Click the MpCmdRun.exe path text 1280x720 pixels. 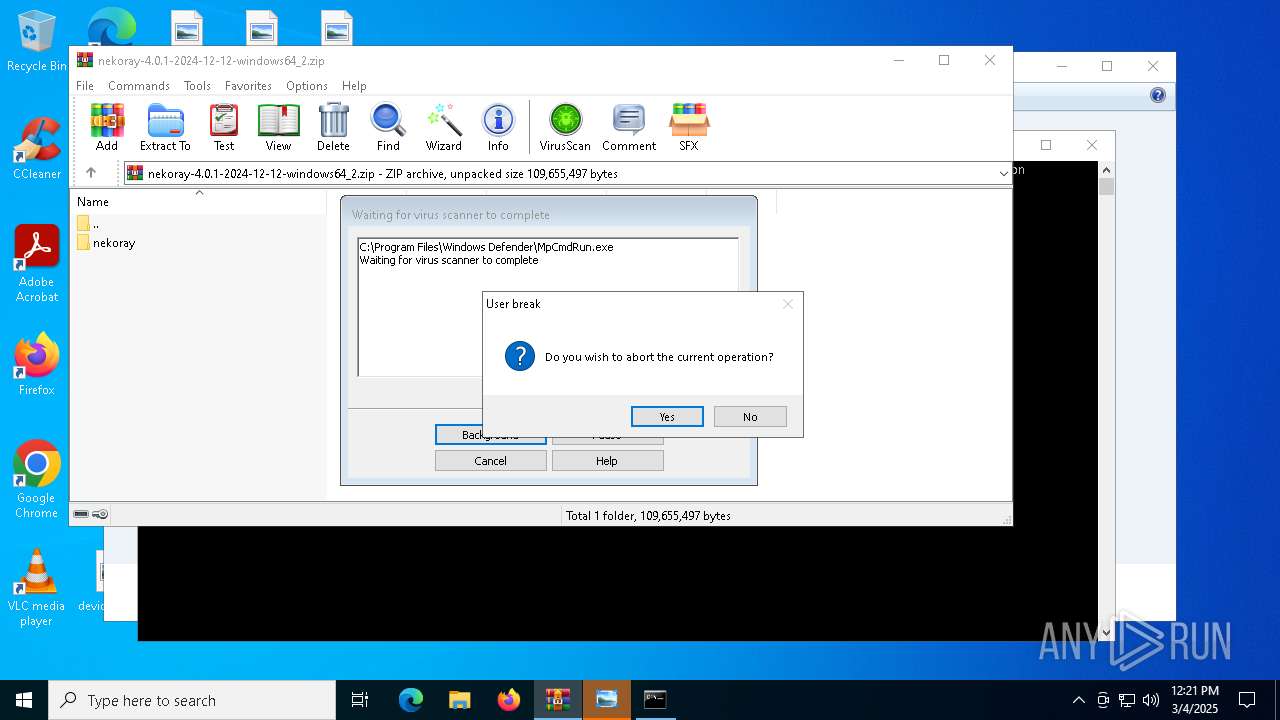pyautogui.click(x=486, y=247)
